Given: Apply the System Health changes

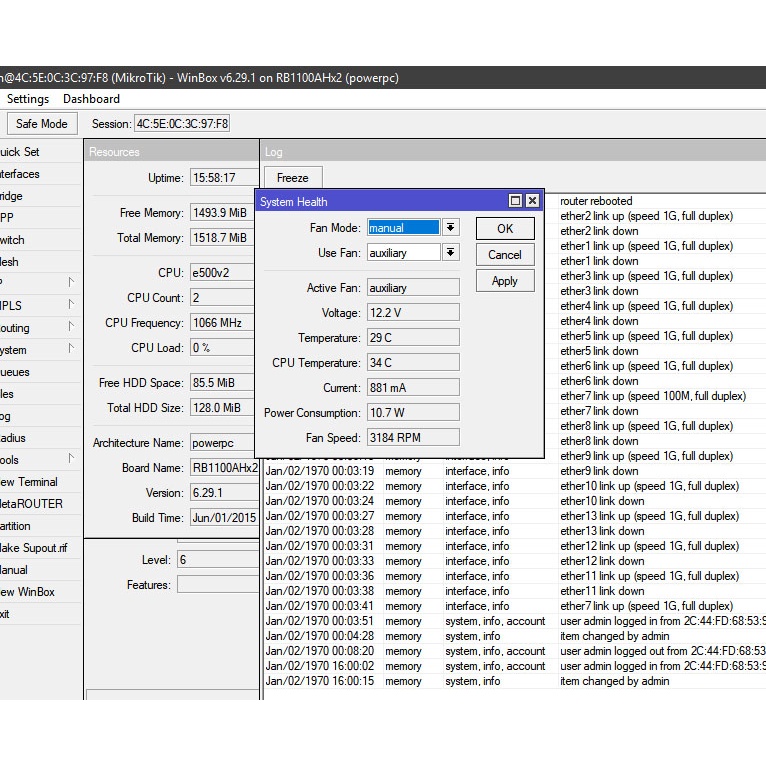Looking at the screenshot, I should [505, 281].
